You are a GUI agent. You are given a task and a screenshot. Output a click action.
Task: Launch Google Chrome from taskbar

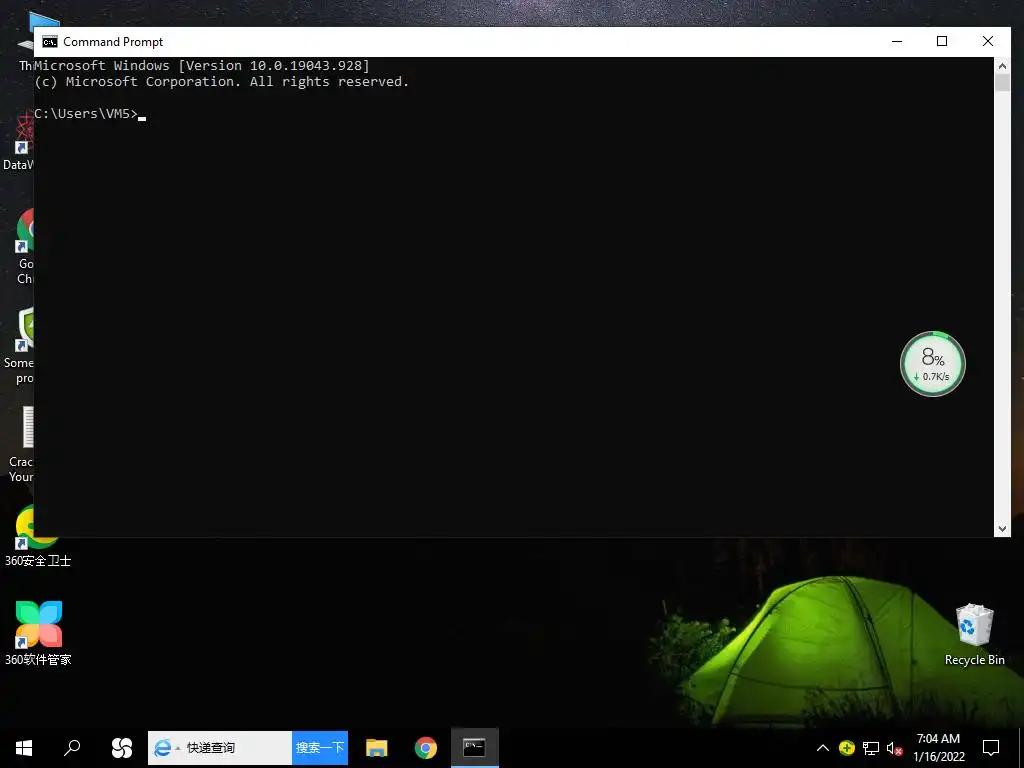[426, 748]
